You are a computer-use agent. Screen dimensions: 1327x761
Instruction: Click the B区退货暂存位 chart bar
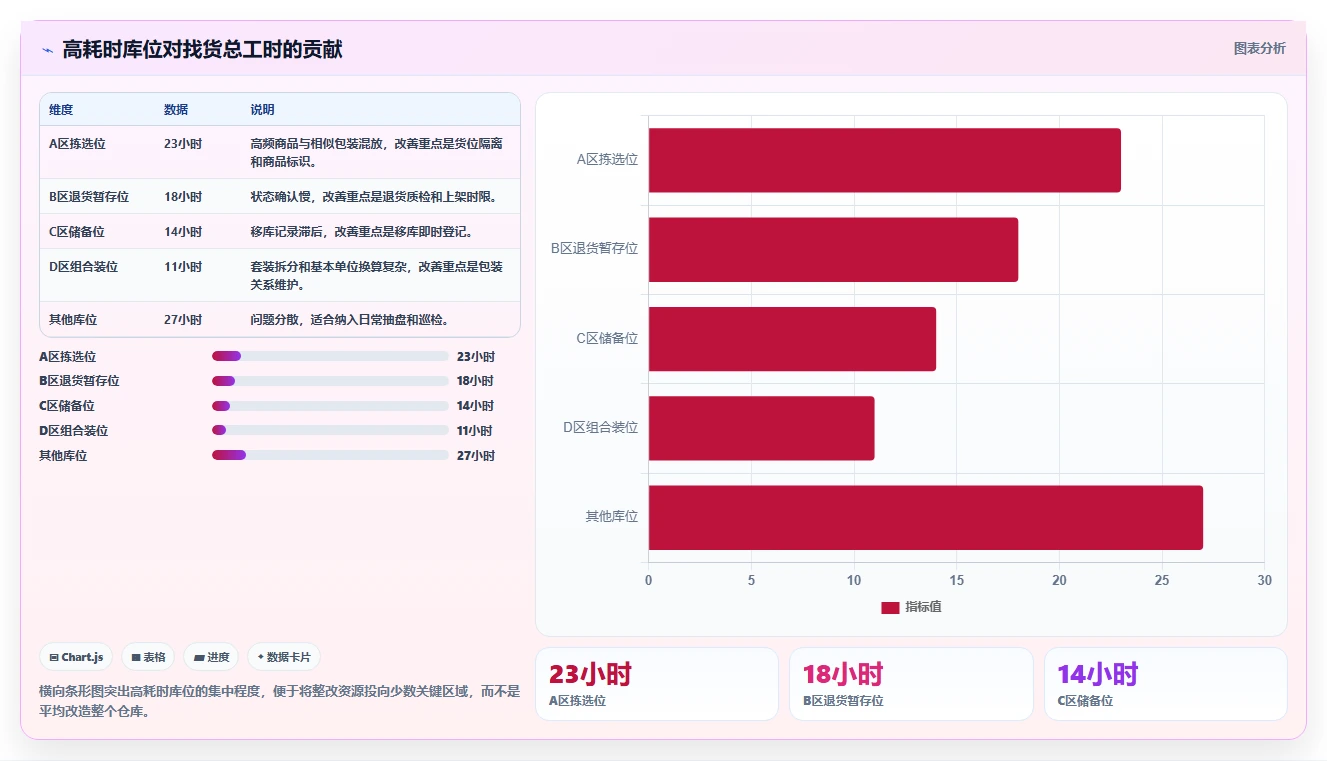coord(833,249)
